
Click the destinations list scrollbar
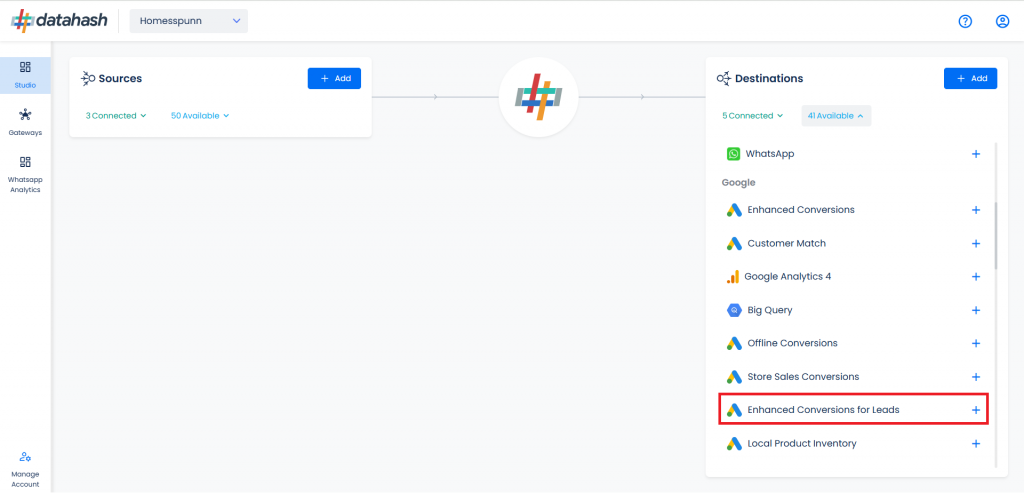[x=995, y=236]
